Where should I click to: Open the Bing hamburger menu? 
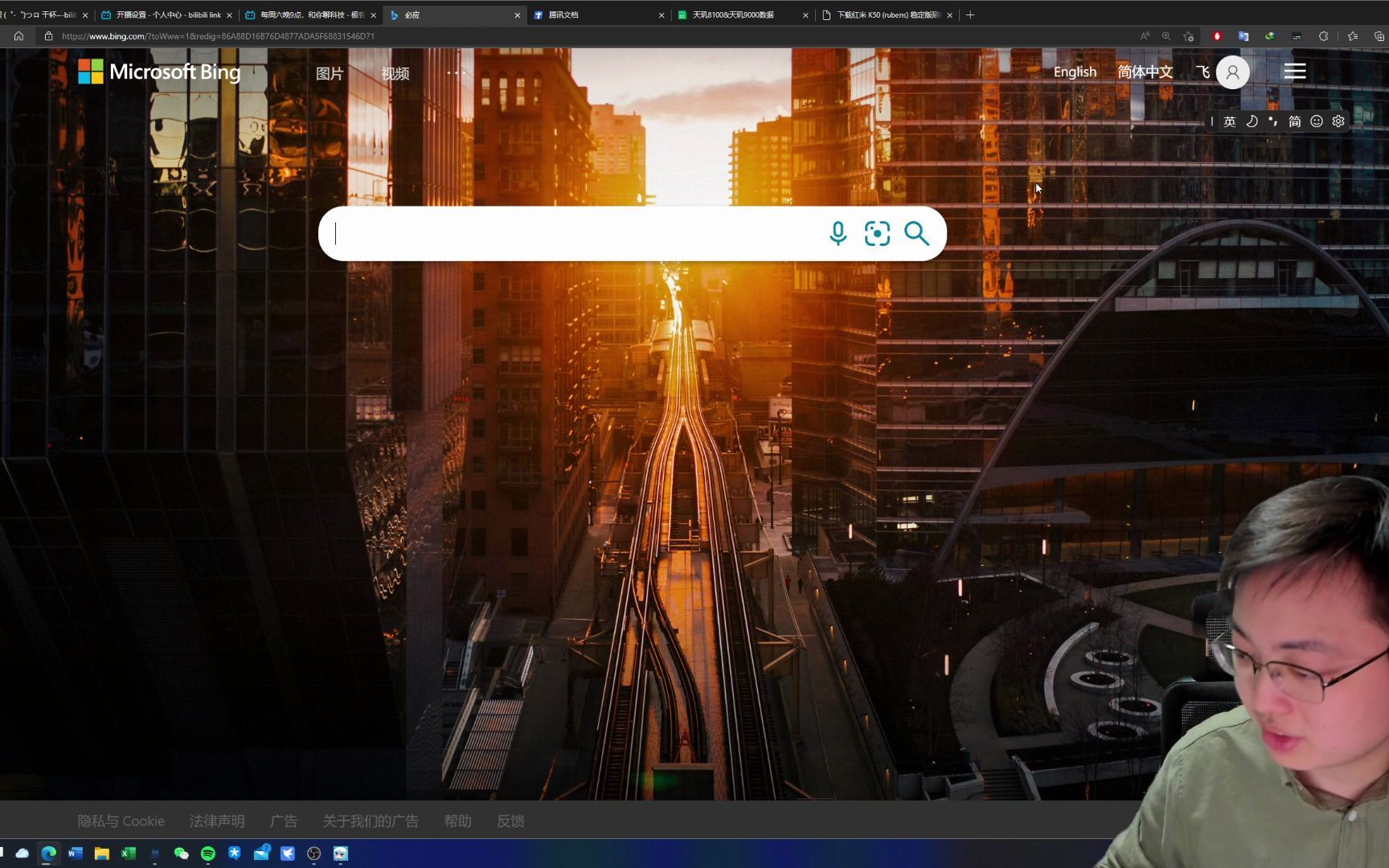pyautogui.click(x=1294, y=72)
